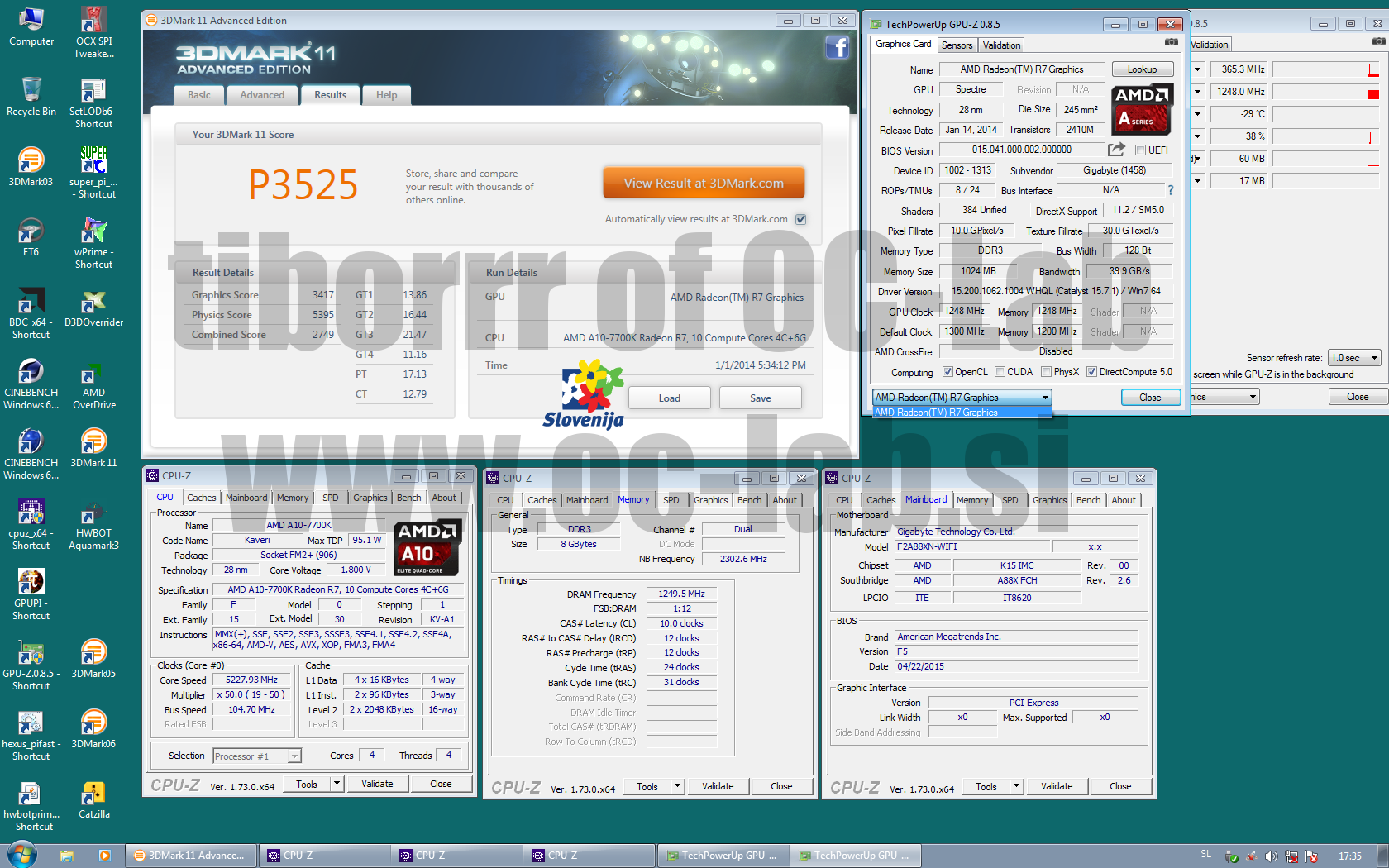Launch the 3DMark06 desktop icon
1389x868 pixels.
click(x=93, y=729)
